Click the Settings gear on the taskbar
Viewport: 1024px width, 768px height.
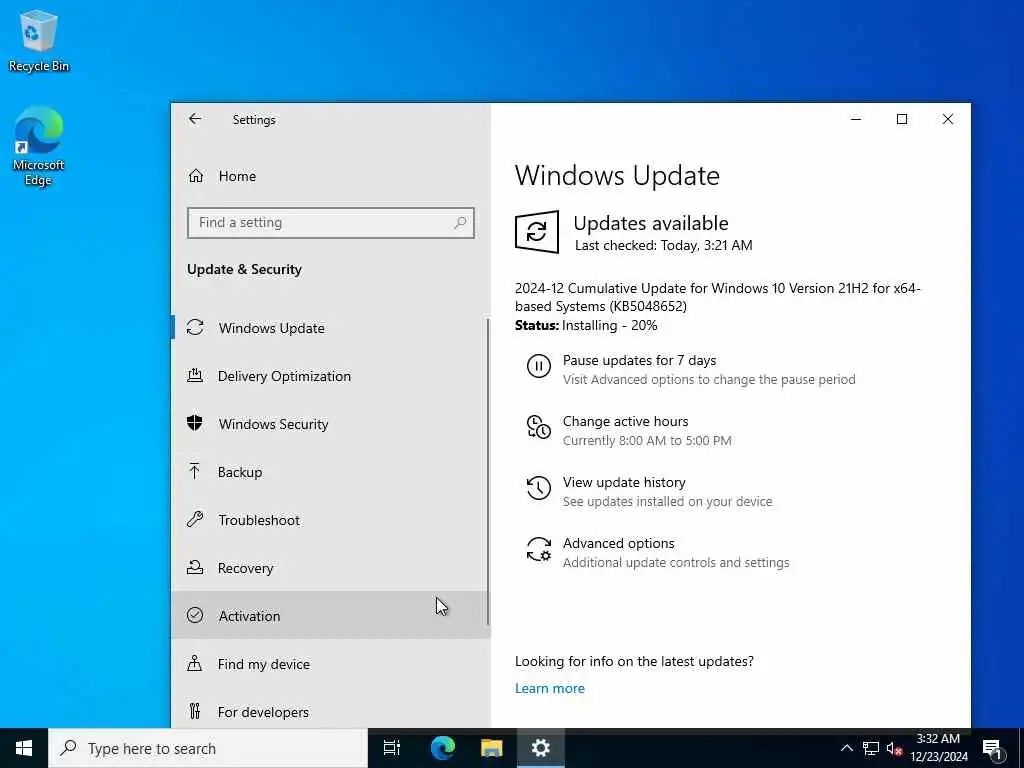(541, 748)
